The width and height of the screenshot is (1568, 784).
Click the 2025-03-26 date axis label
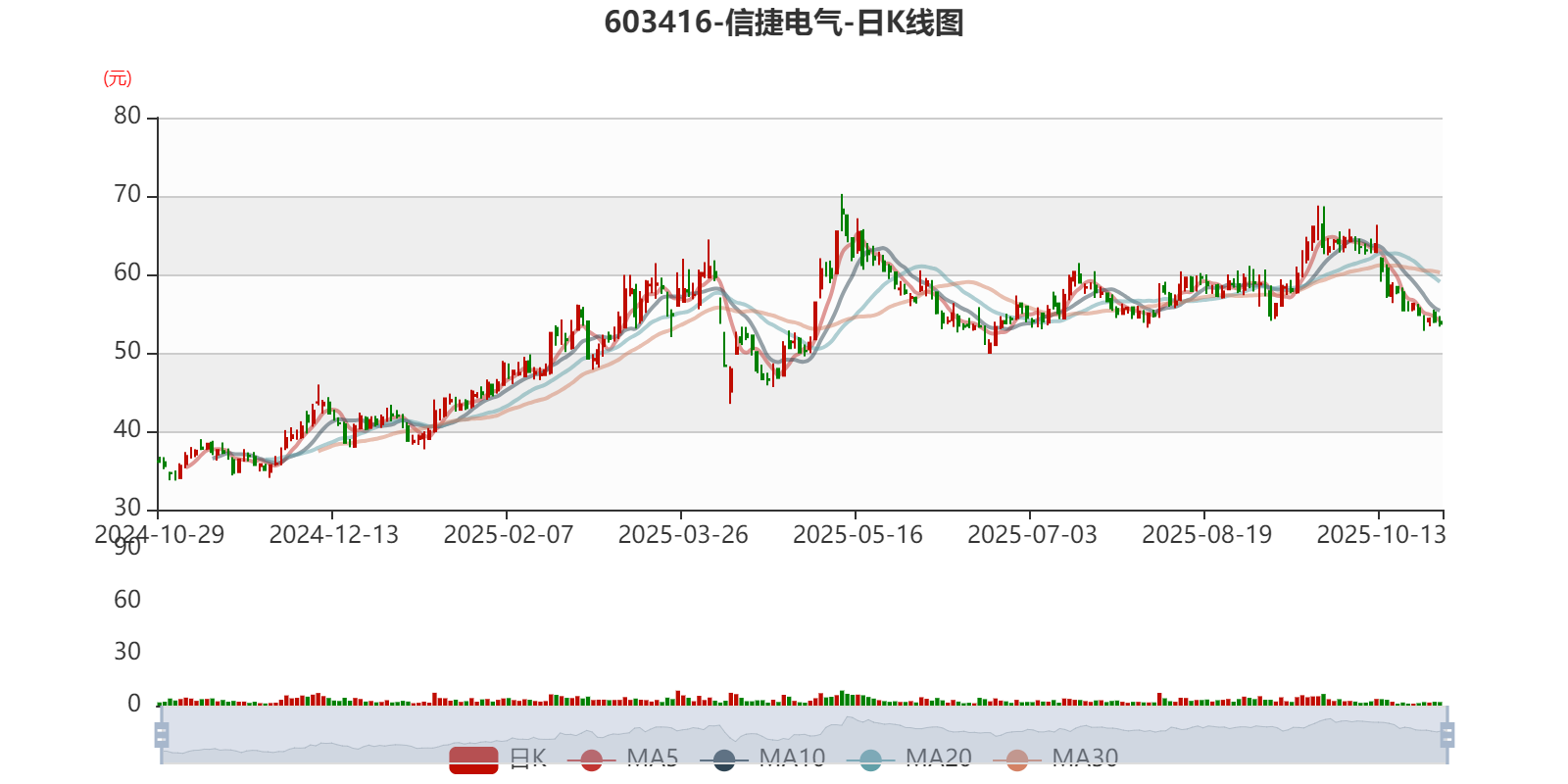[682, 535]
